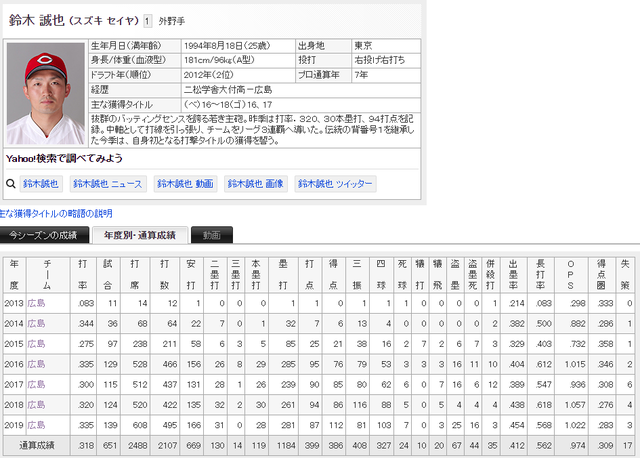The height and width of the screenshot is (458, 640).
Task: Switch to the 動画 tab
Action: pos(212,235)
